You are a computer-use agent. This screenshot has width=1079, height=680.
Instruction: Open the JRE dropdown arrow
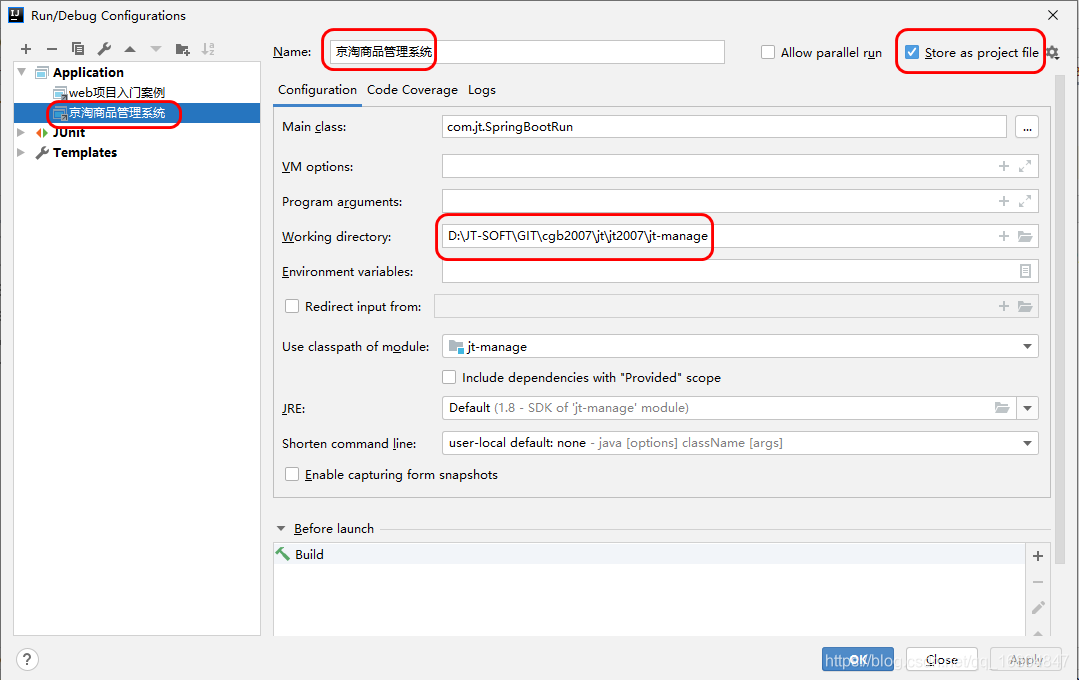point(1027,408)
